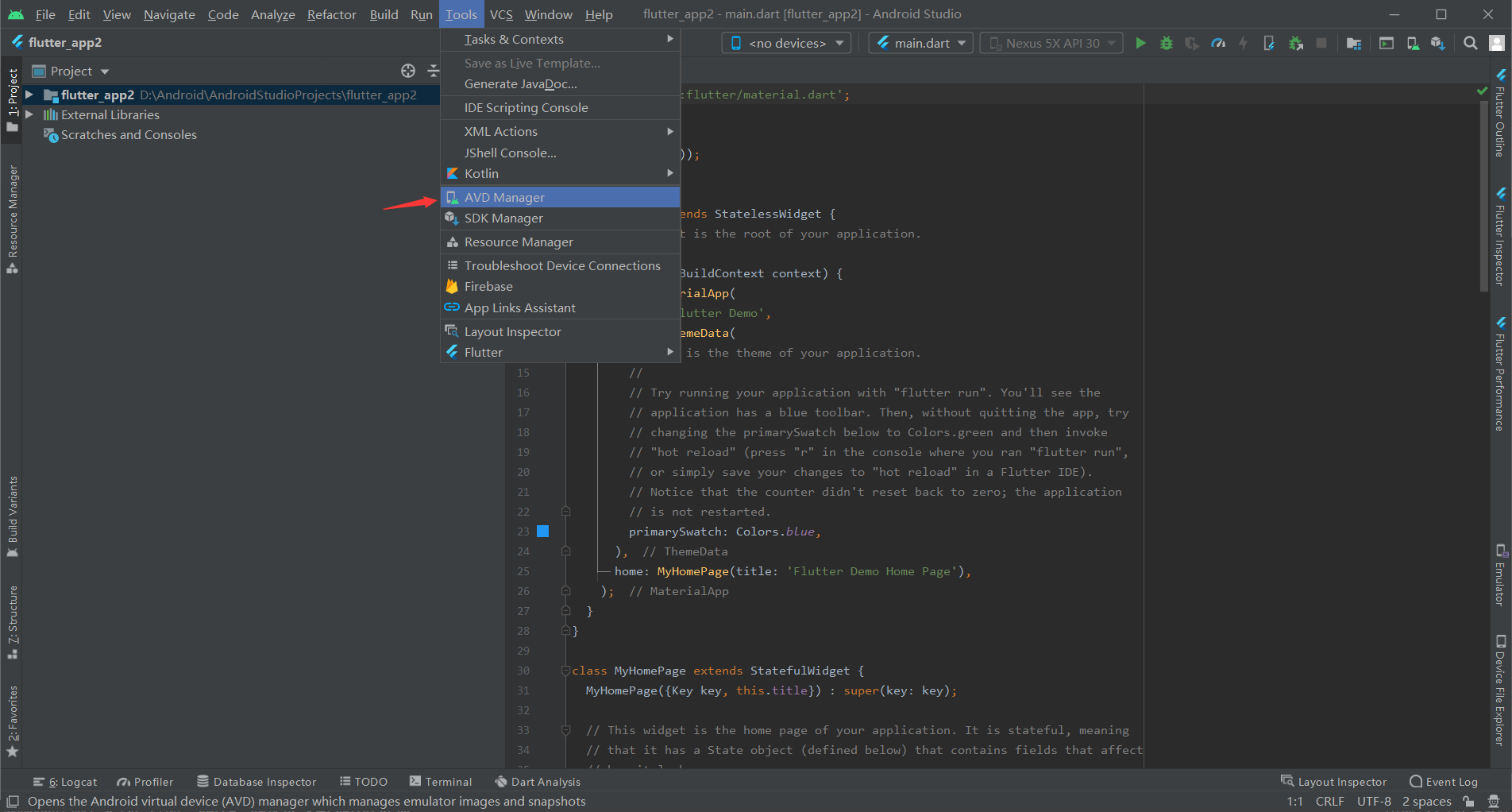Open the Device File Explorer side panel

(x=1500, y=690)
